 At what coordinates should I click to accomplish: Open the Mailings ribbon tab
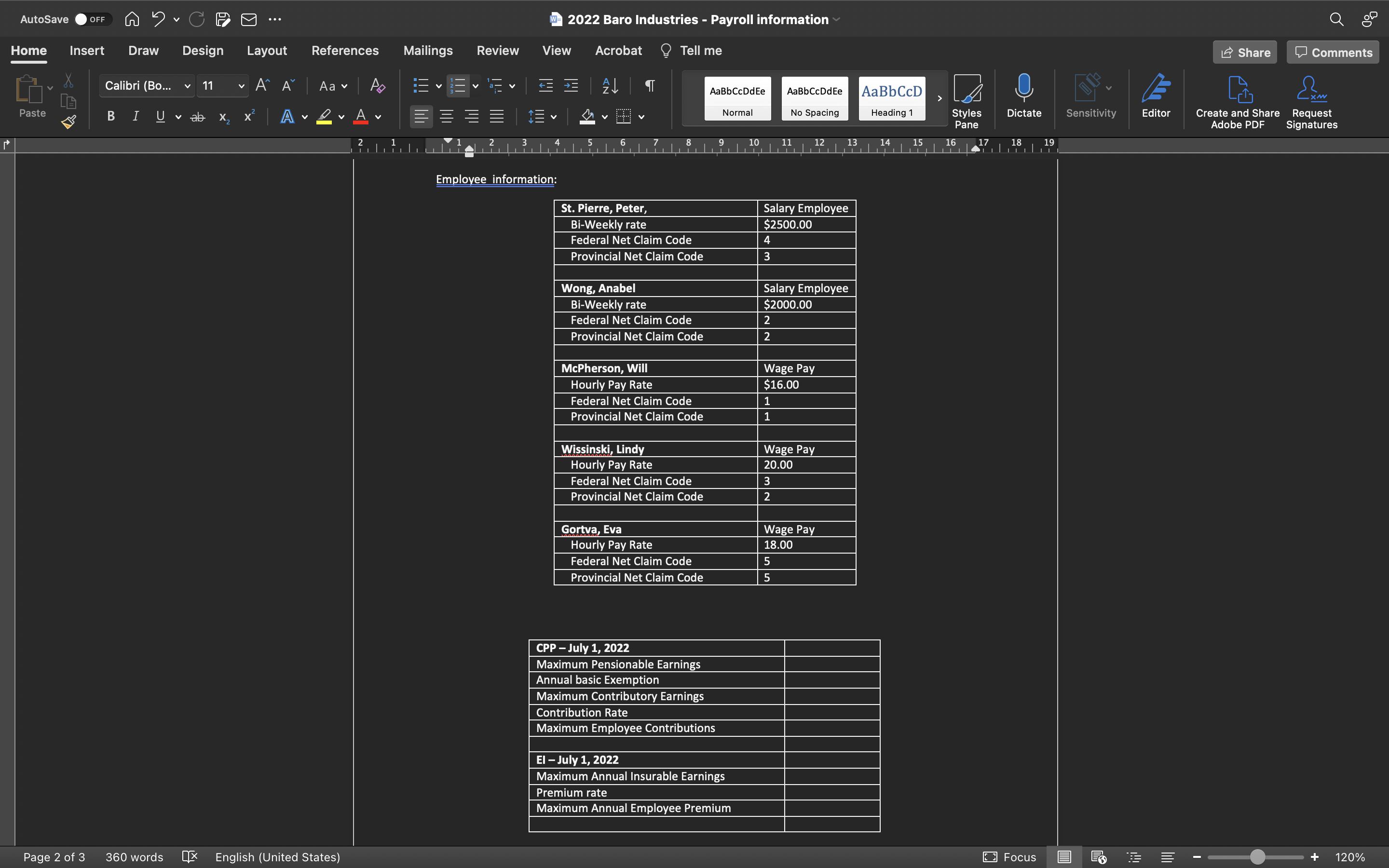click(428, 51)
